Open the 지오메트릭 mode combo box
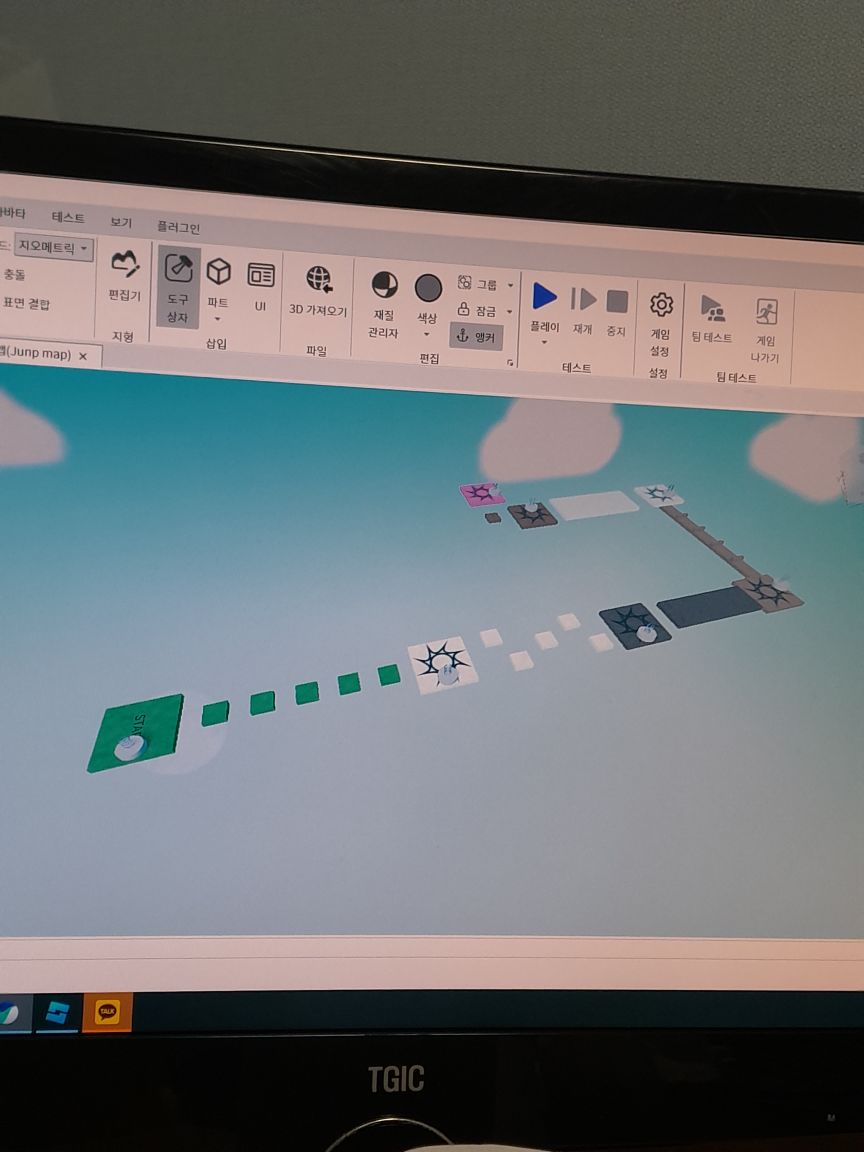This screenshot has height=1152, width=864. pos(54,248)
